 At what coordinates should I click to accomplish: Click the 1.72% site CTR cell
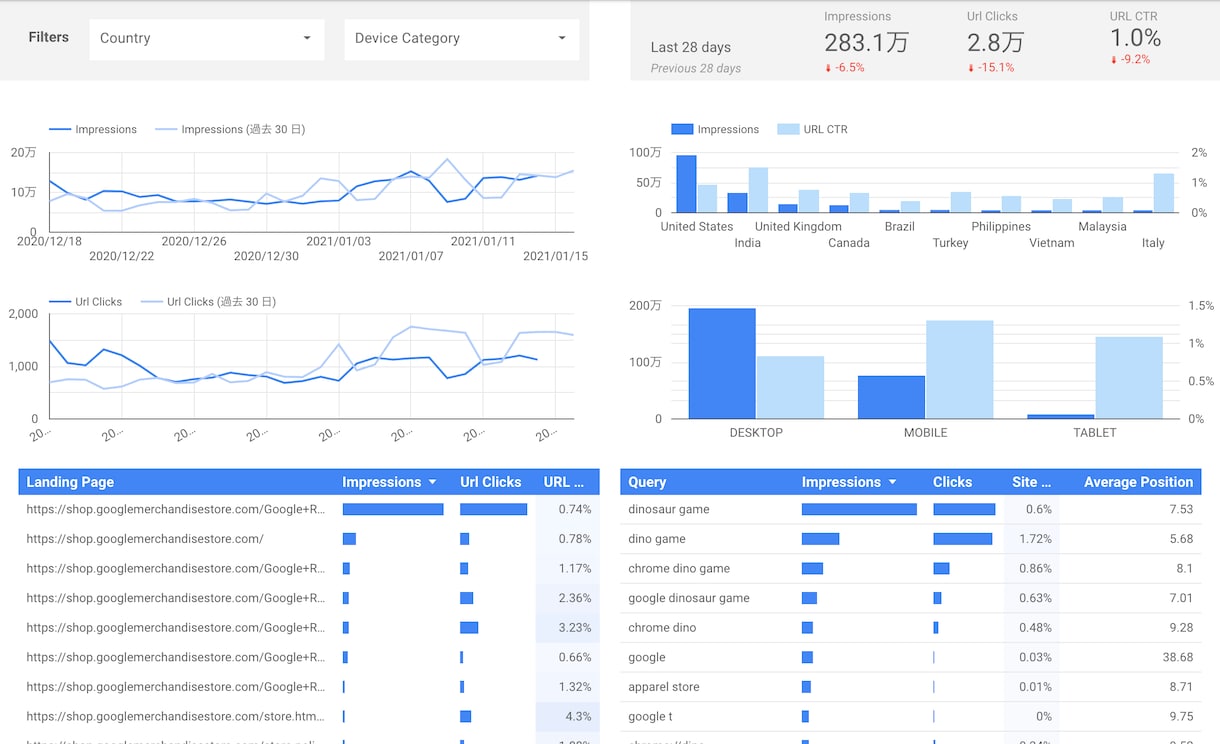point(1035,539)
